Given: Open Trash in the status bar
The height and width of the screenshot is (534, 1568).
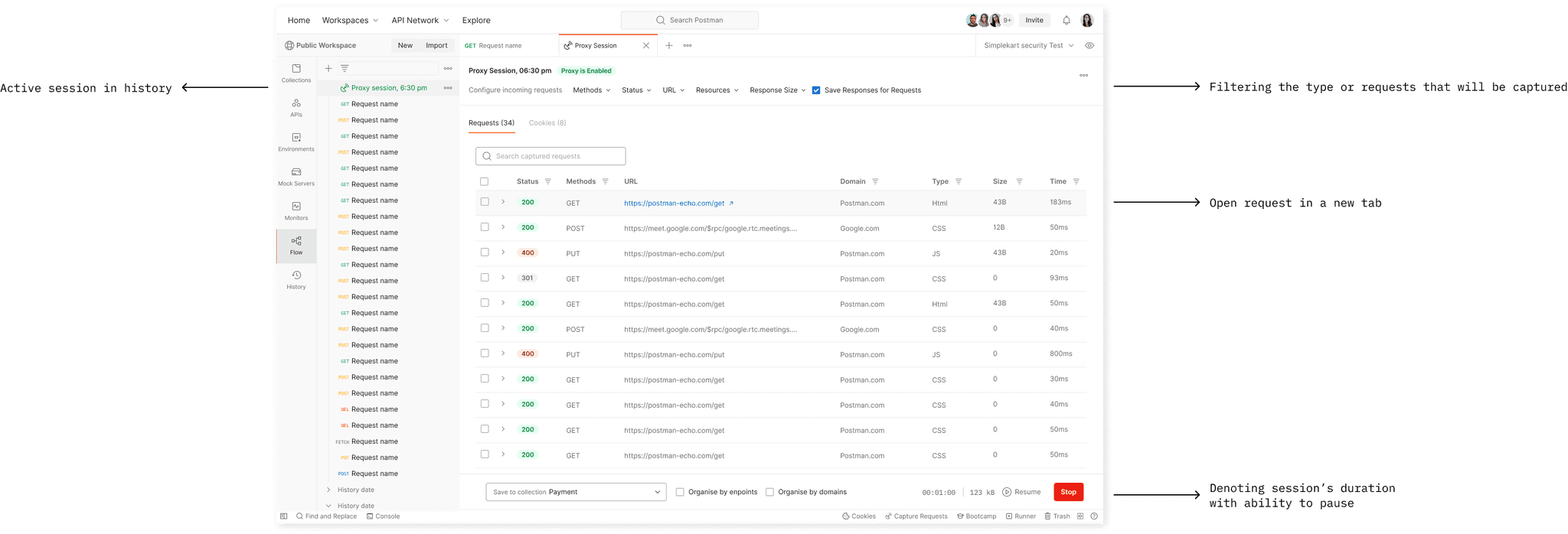Looking at the screenshot, I should tap(1057, 516).
